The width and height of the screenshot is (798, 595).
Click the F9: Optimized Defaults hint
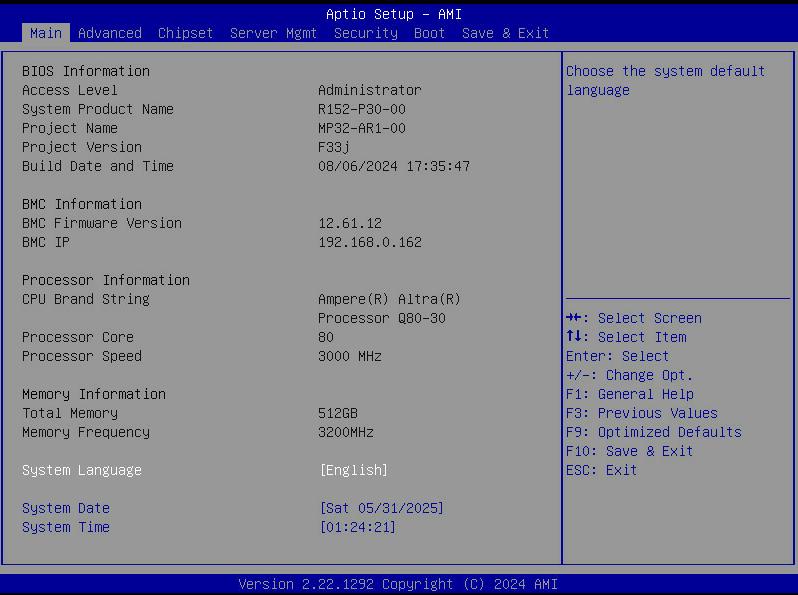(x=654, y=432)
